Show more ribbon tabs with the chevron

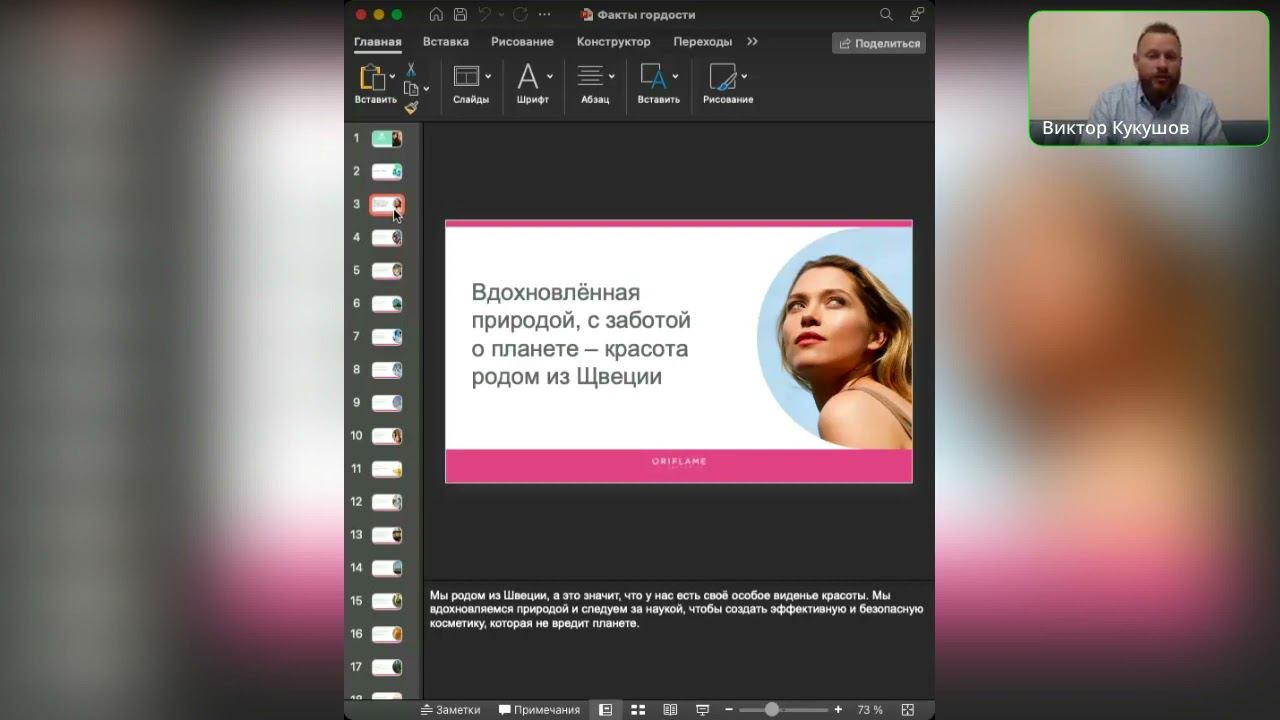coord(752,42)
